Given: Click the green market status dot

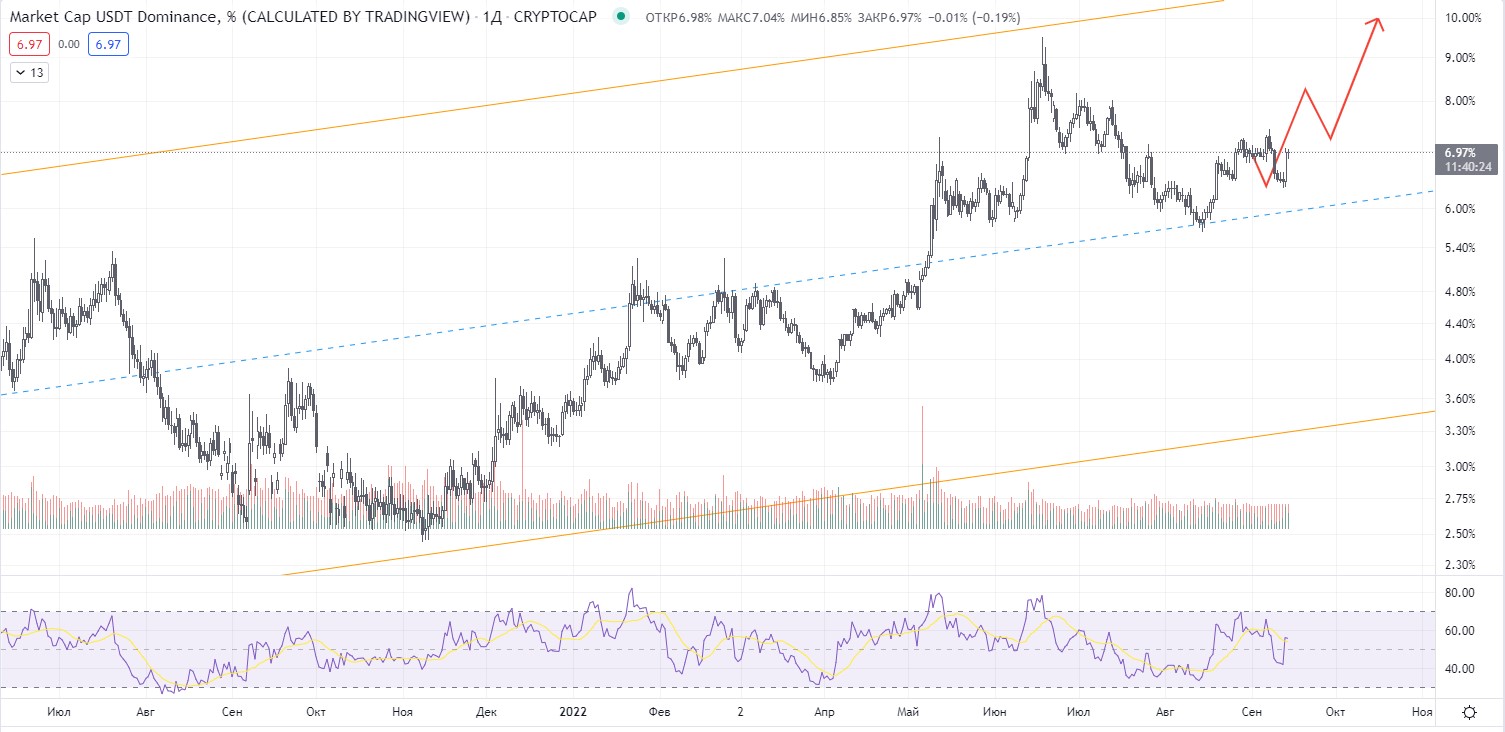Looking at the screenshot, I should point(623,17).
